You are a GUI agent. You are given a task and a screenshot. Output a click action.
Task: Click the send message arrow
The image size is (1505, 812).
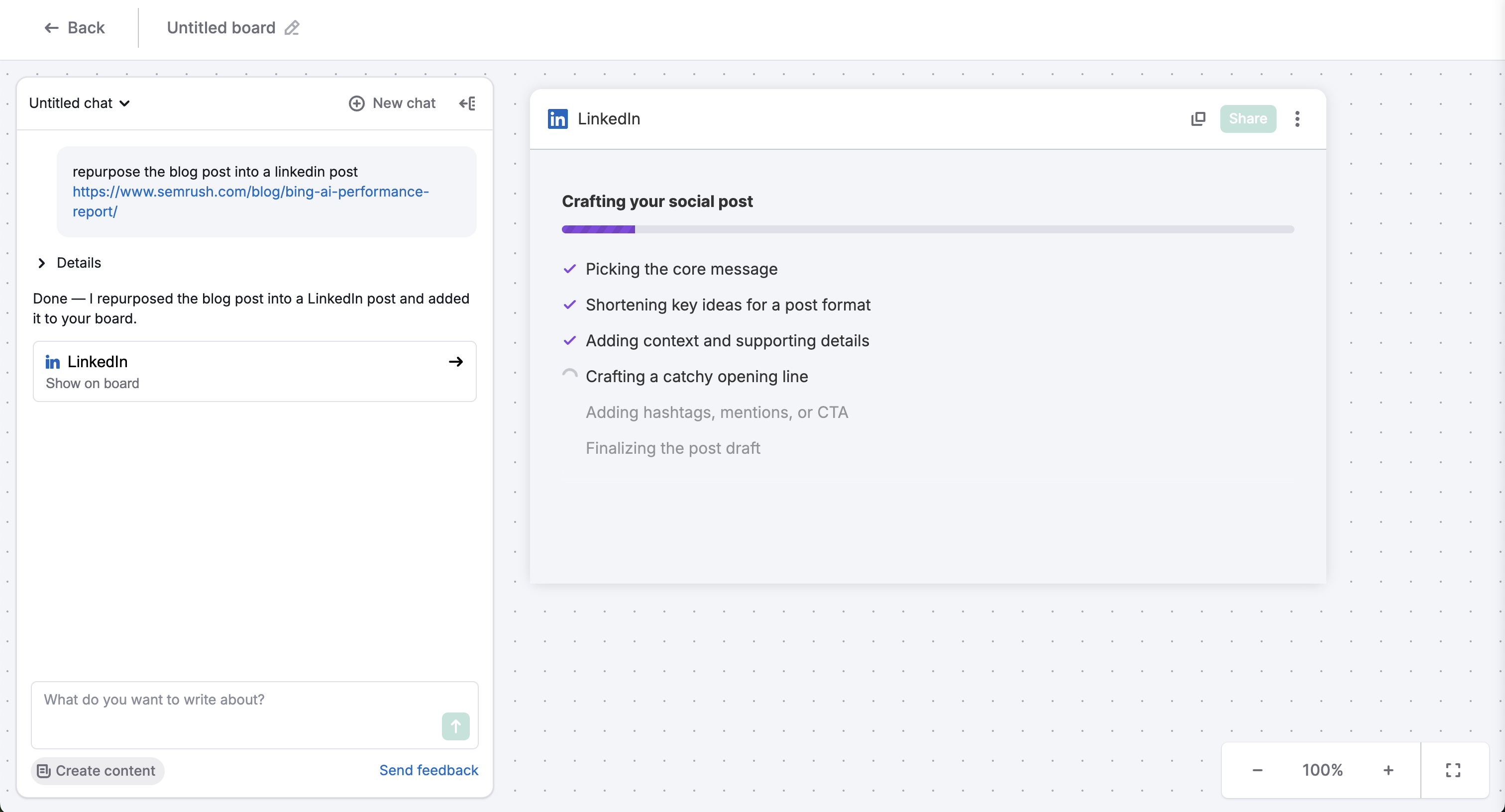tap(454, 726)
